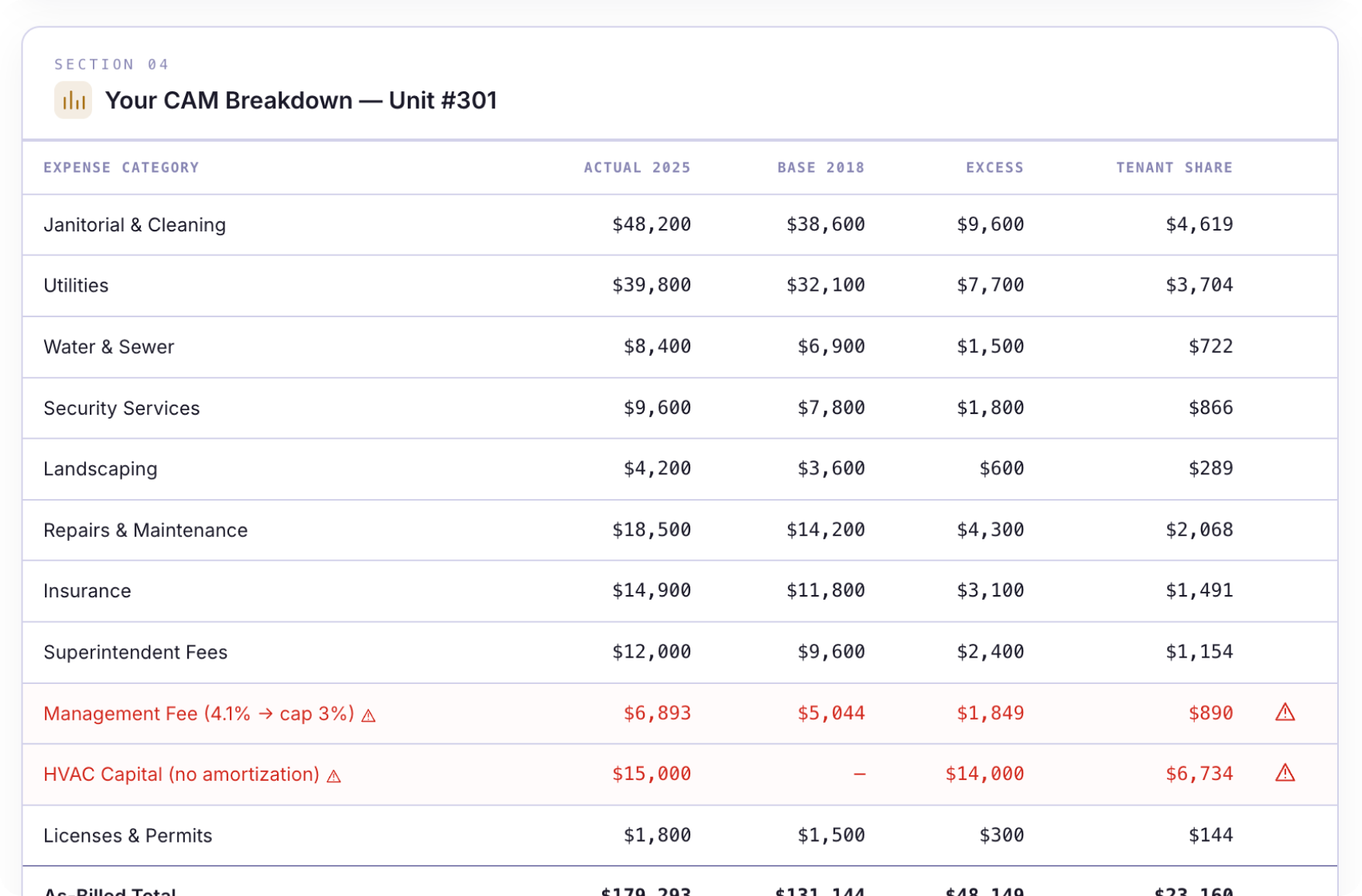Viewport: 1362px width, 896px height.
Task: Select the Janitorial & Cleaning row
Action: pyautogui.click(x=135, y=224)
